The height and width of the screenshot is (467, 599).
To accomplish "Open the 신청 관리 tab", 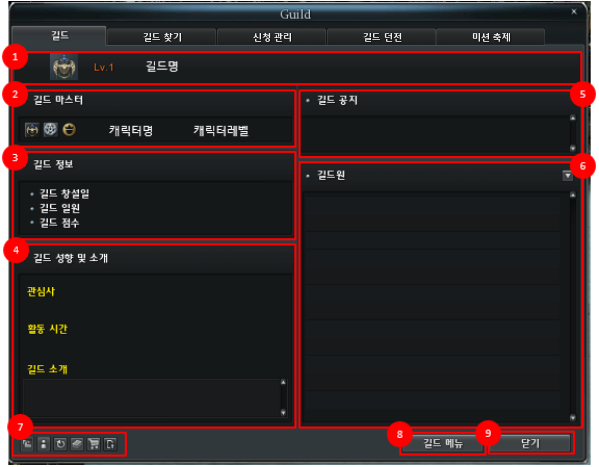I will [272, 37].
